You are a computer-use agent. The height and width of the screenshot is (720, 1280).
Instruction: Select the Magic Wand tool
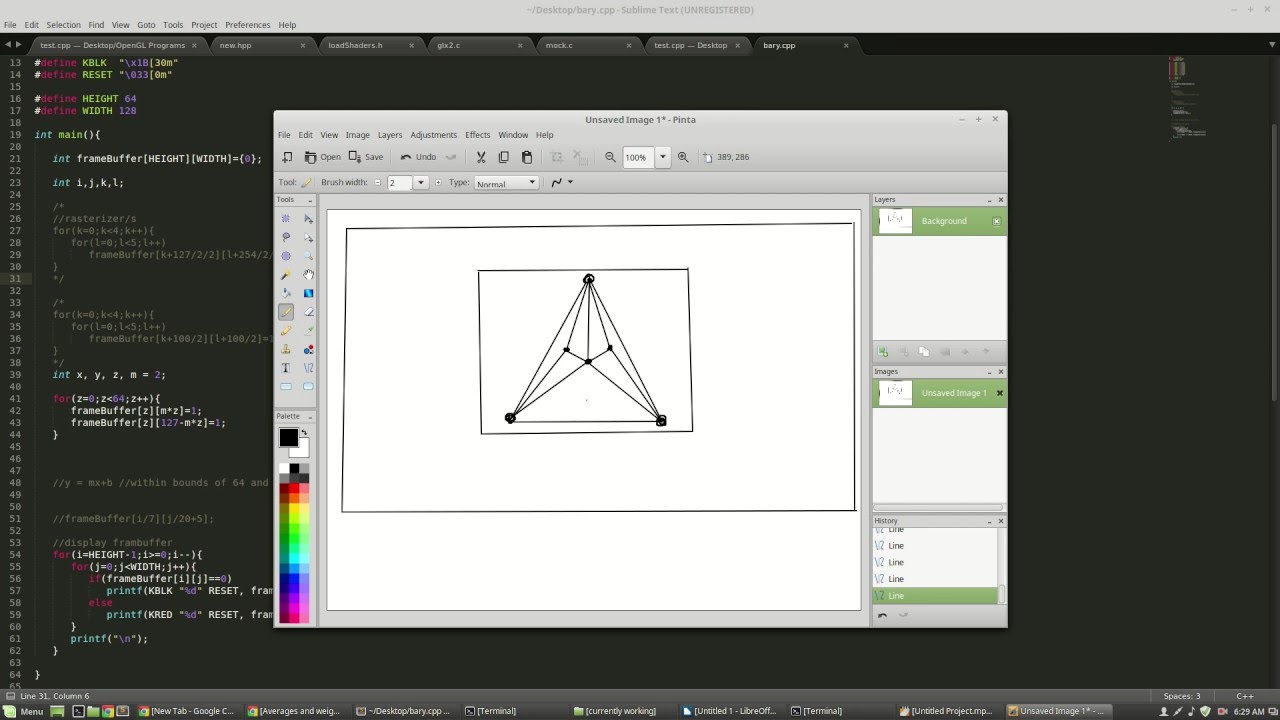tap(286, 274)
